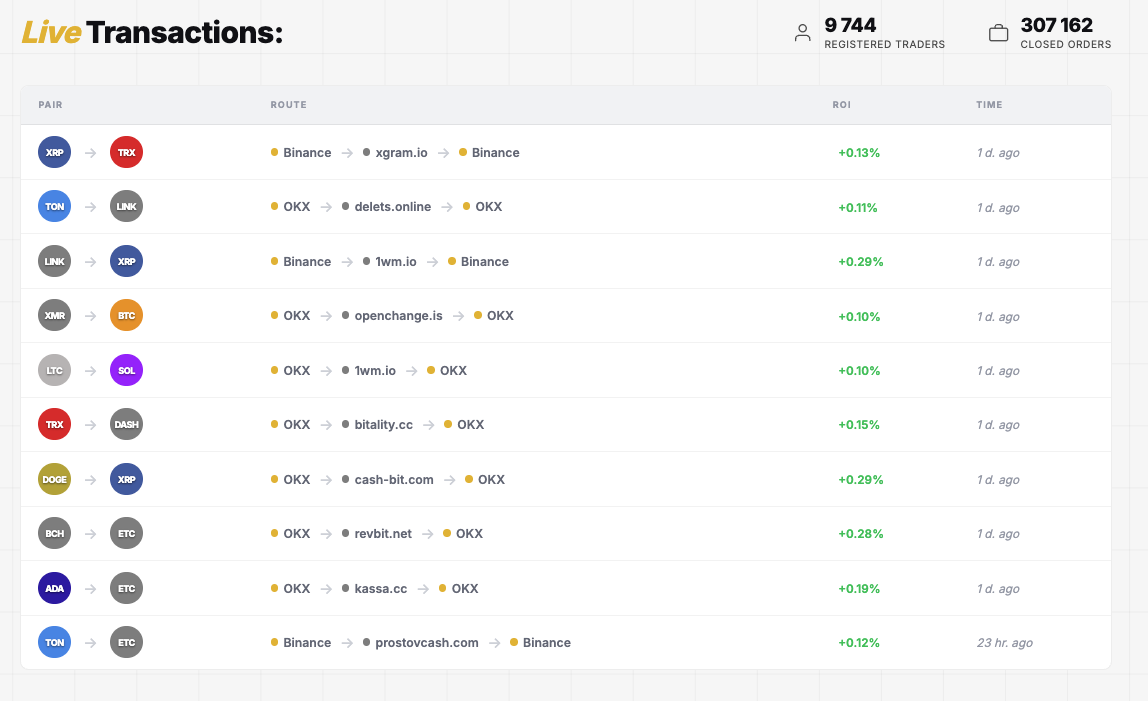The image size is (1148, 701).
Task: Click the Live Transactions heading
Action: pyautogui.click(x=152, y=33)
